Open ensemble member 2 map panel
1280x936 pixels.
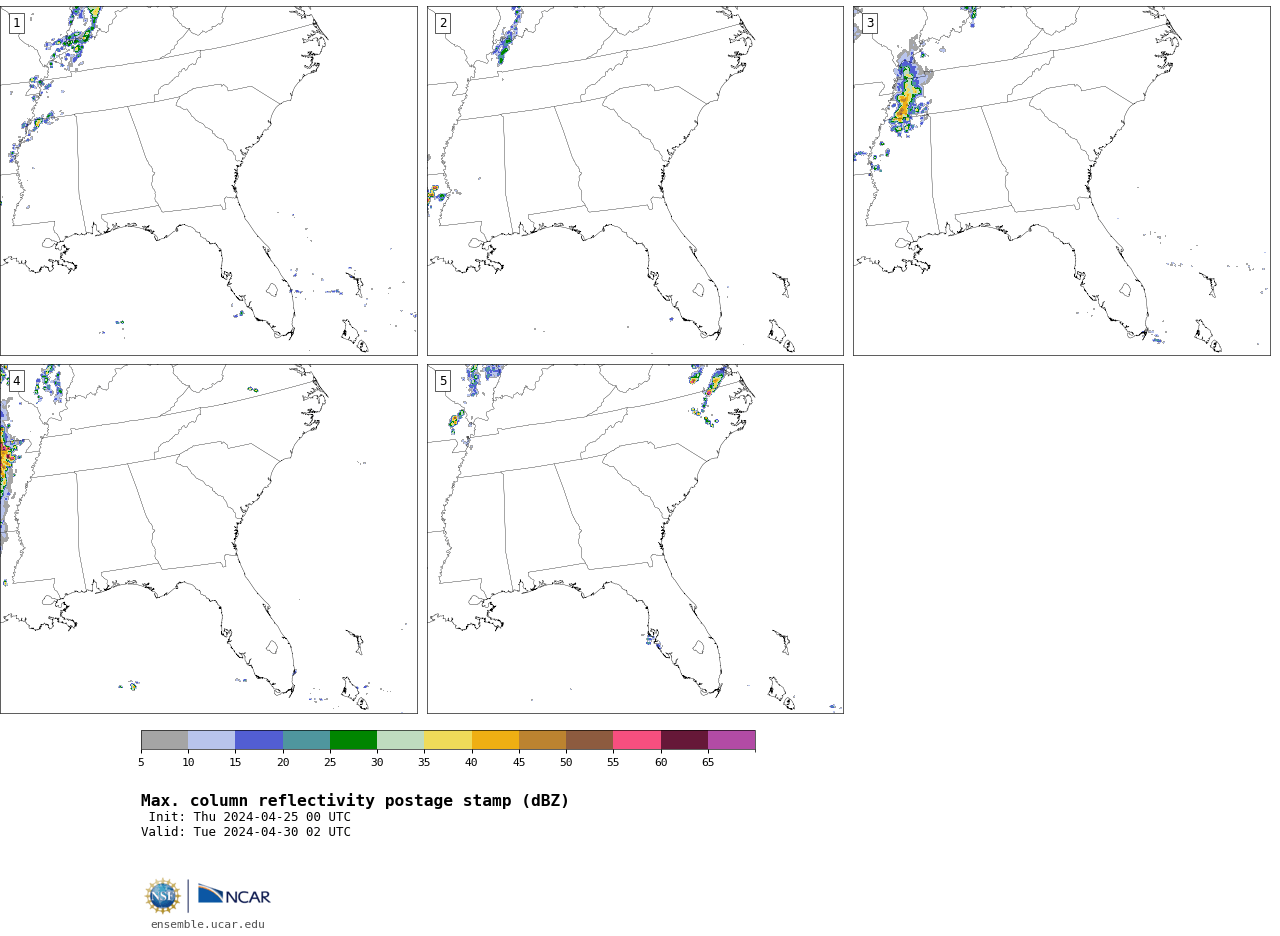tap(635, 181)
